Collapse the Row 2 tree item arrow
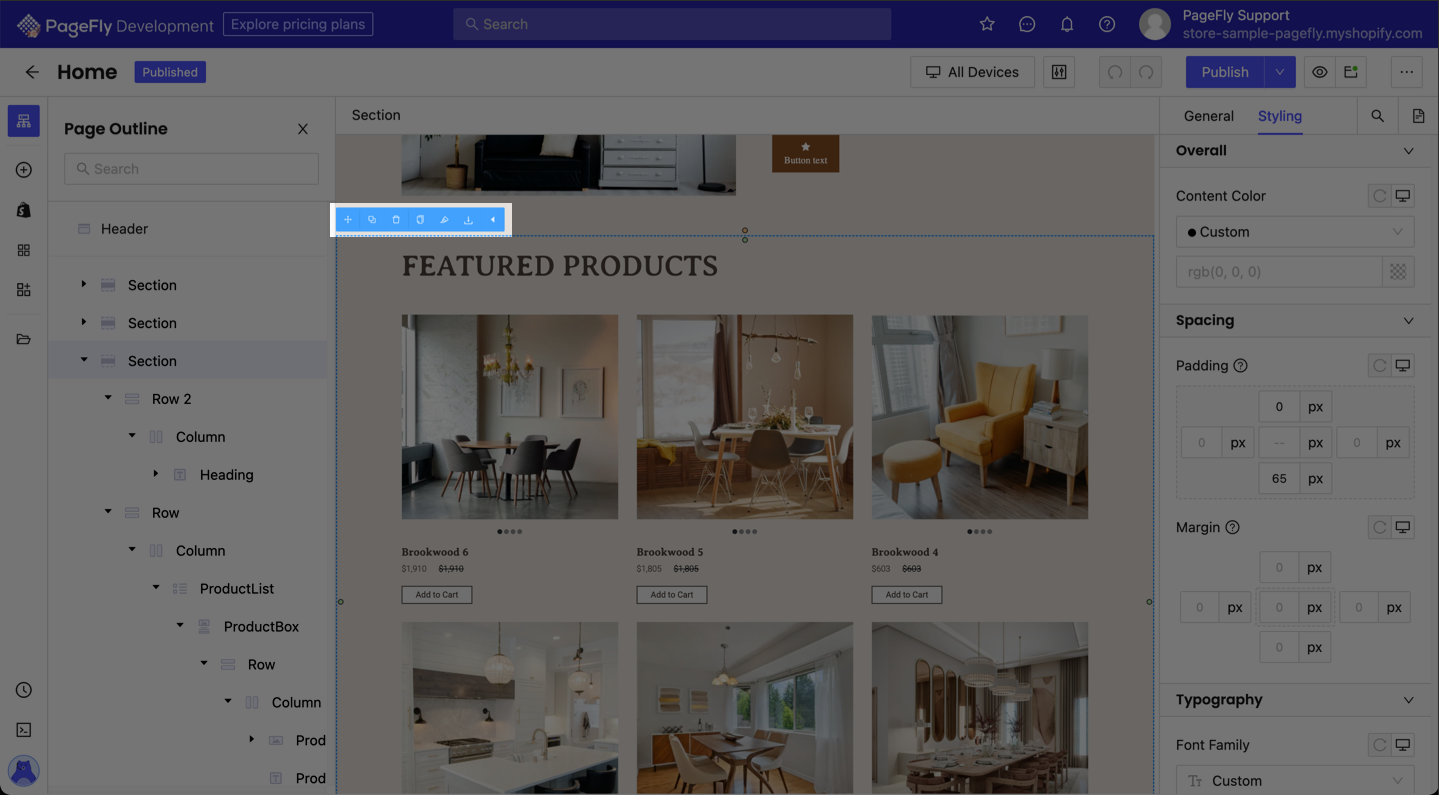The width and height of the screenshot is (1439, 795). pyautogui.click(x=108, y=398)
